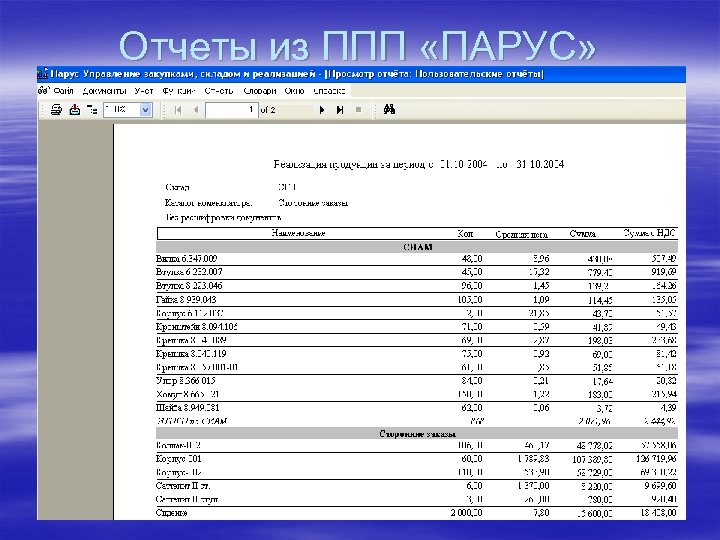The height and width of the screenshot is (540, 720).
Task: Select row 'Втулка 6.252.007'
Action: [x=416, y=272]
